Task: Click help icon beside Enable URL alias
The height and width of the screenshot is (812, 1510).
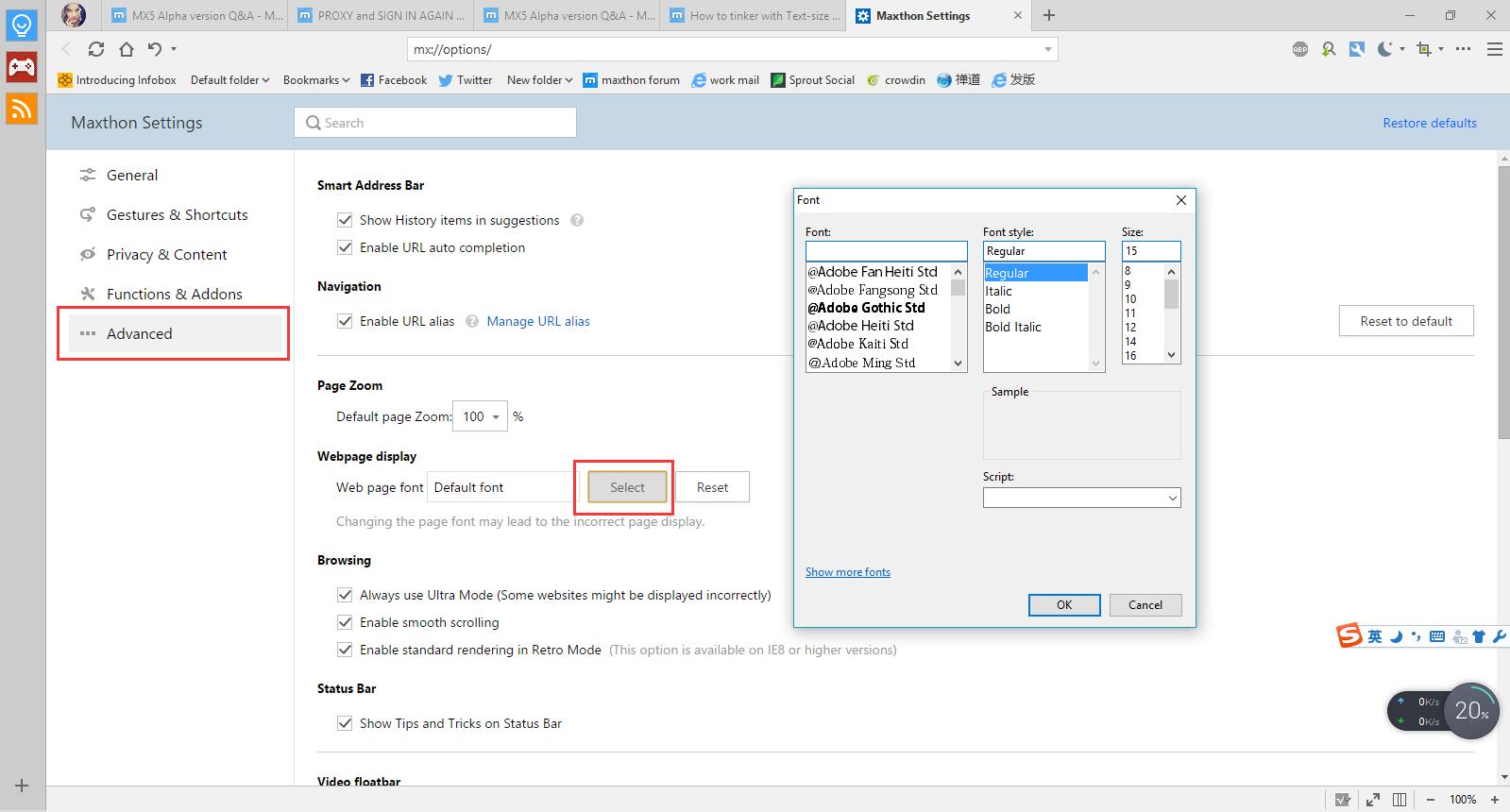Action: (x=472, y=321)
